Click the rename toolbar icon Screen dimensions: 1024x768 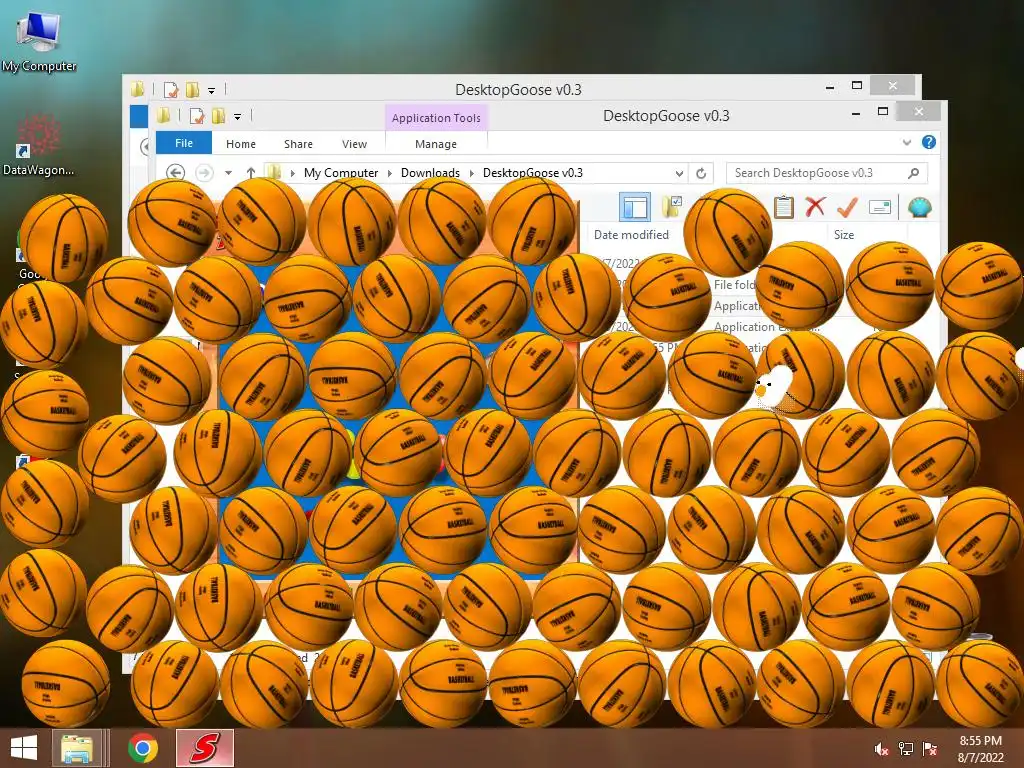point(880,208)
